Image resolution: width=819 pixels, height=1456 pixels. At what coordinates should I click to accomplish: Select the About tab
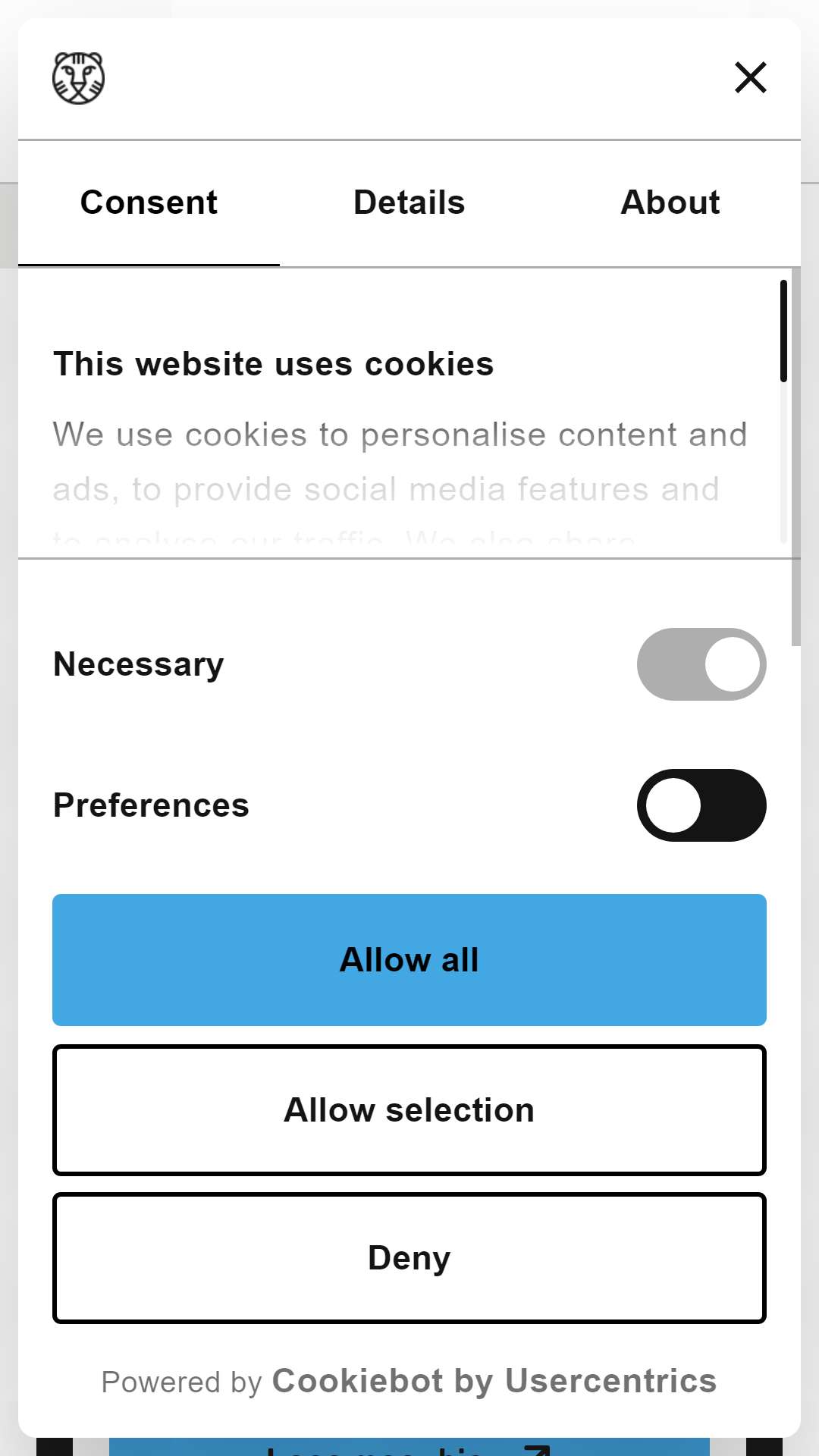coord(670,202)
